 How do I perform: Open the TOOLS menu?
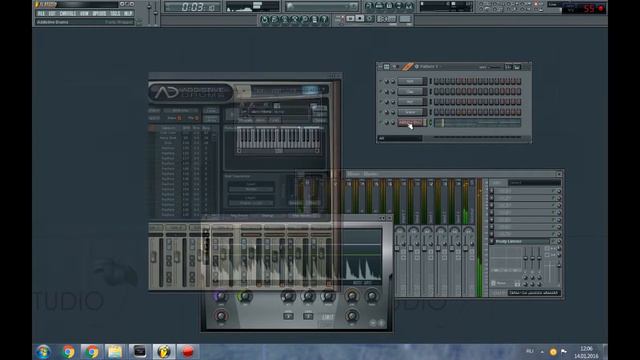point(116,13)
